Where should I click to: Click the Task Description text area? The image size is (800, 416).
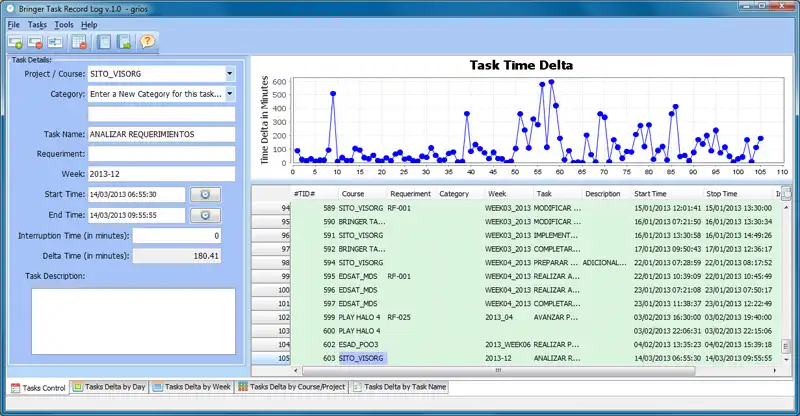click(133, 322)
